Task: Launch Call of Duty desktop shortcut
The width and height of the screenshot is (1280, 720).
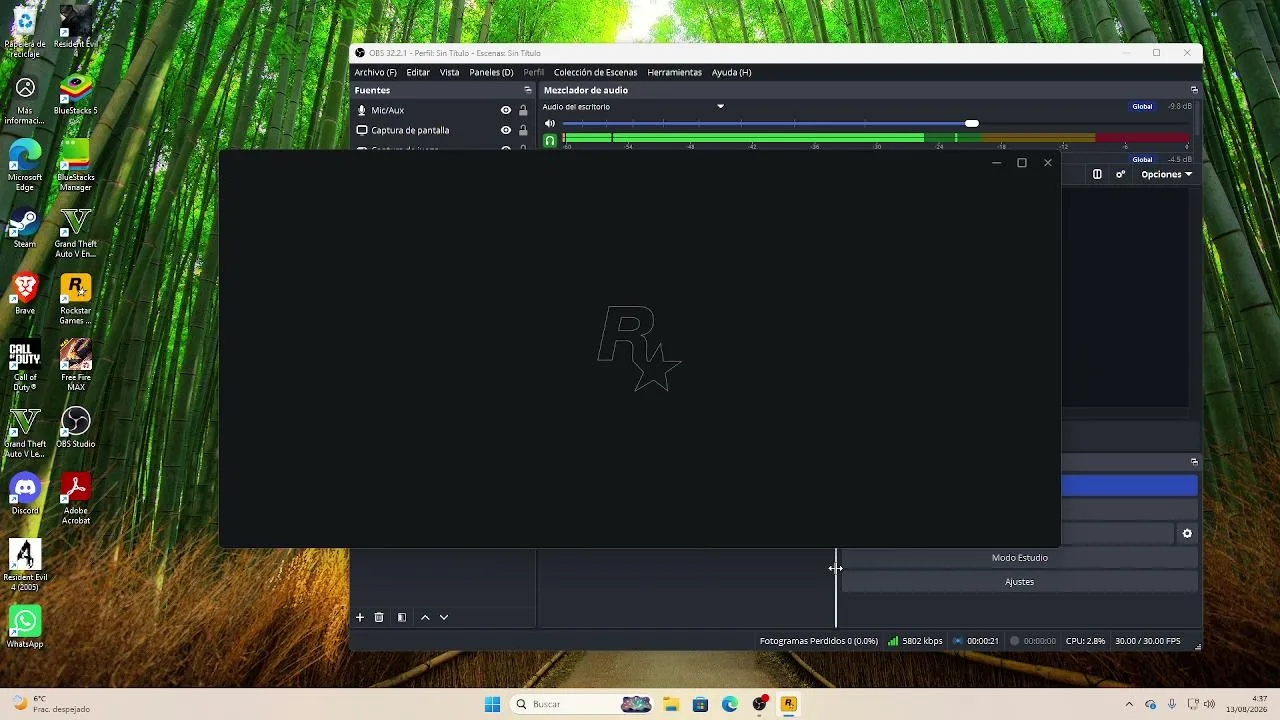Action: pos(25,366)
